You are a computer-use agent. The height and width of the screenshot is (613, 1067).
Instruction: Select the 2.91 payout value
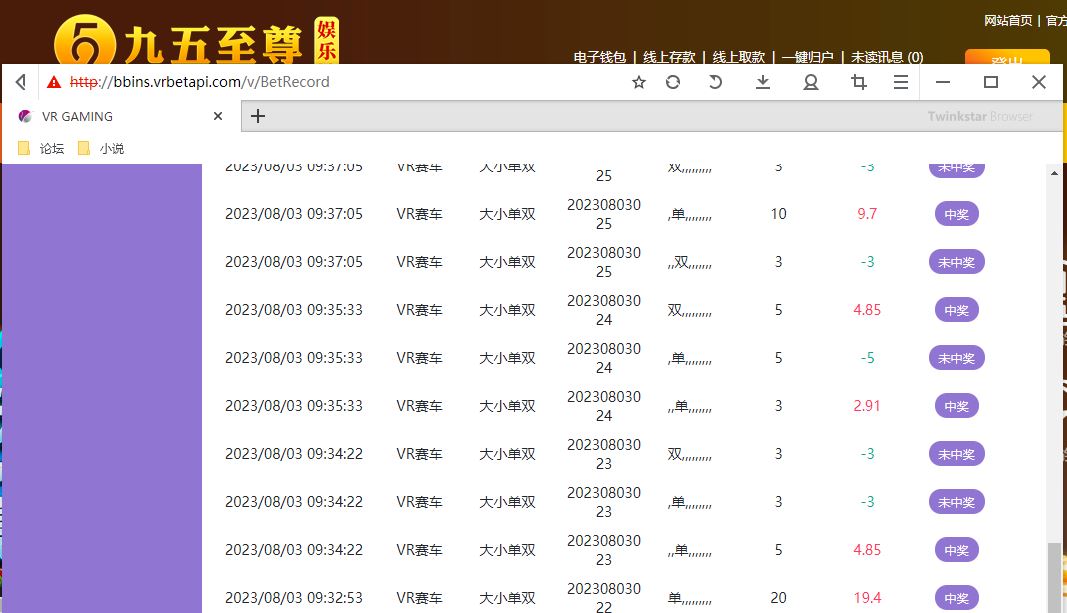(867, 405)
